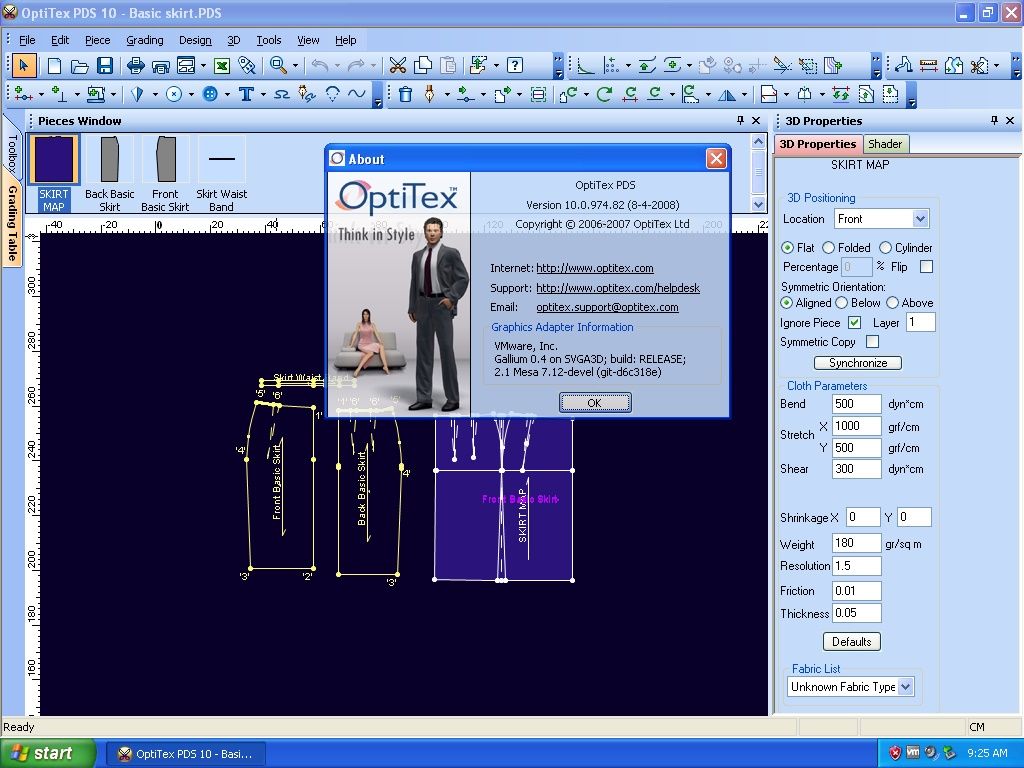
Task: Select the Below orientation option
Action: pos(842,303)
